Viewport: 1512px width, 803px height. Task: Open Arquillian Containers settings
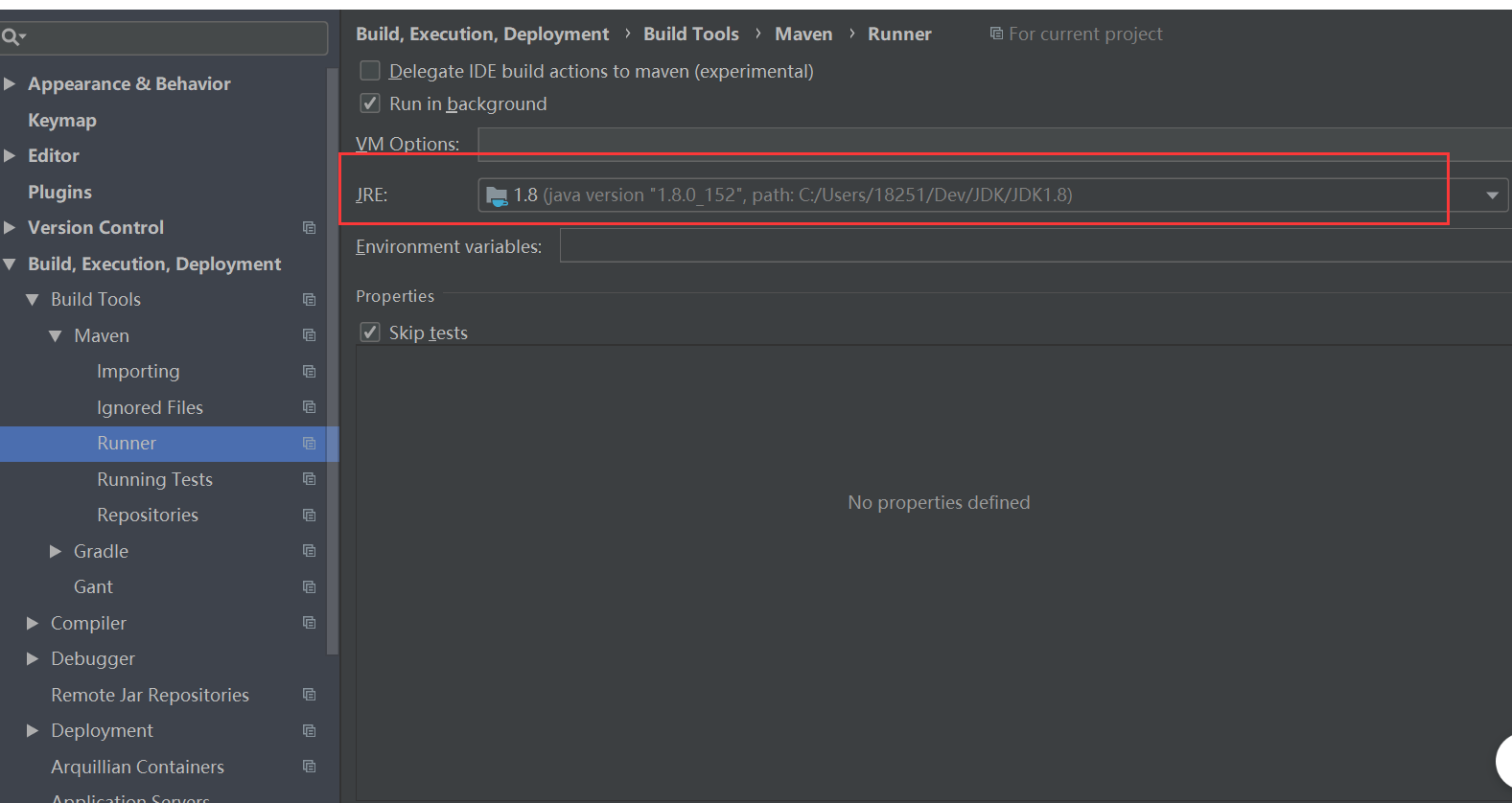point(137,767)
